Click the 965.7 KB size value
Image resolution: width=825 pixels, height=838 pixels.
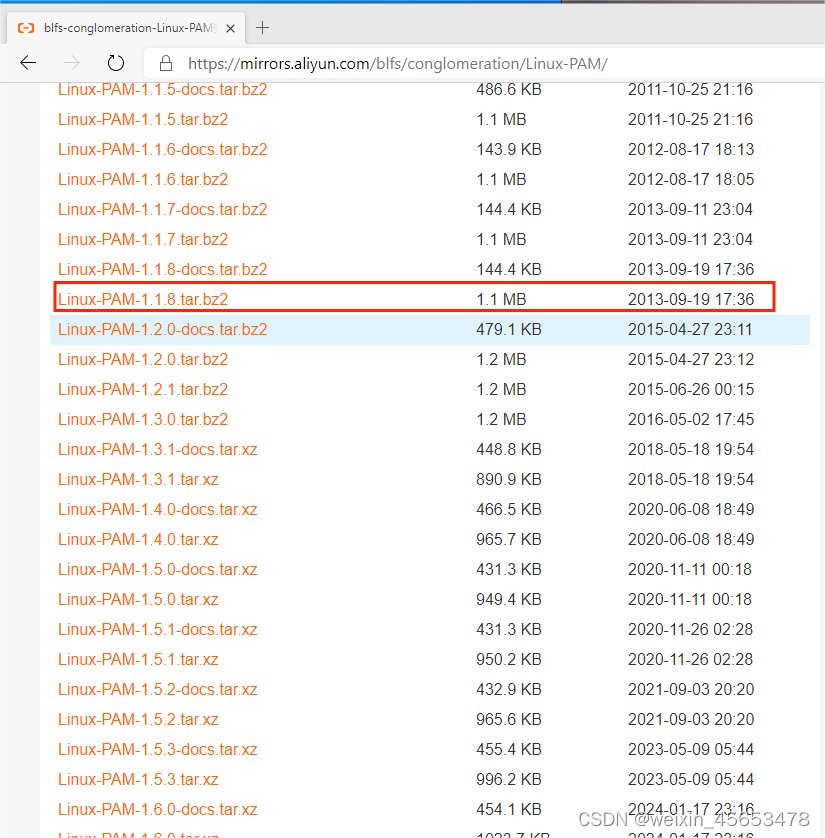pyautogui.click(x=509, y=539)
